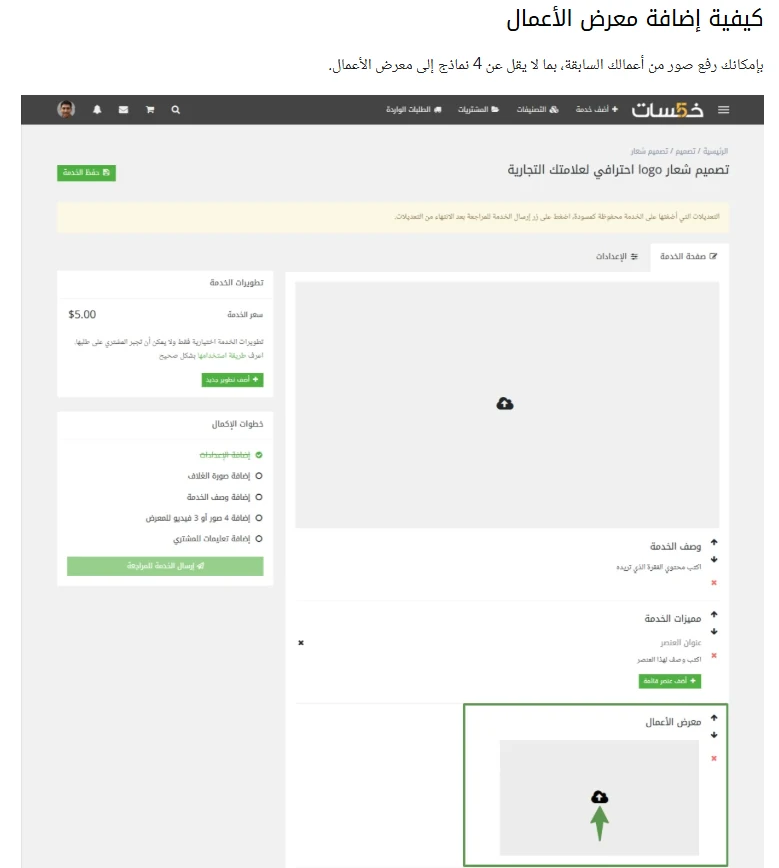Click the معرض الأعمال section heading

(x=673, y=722)
